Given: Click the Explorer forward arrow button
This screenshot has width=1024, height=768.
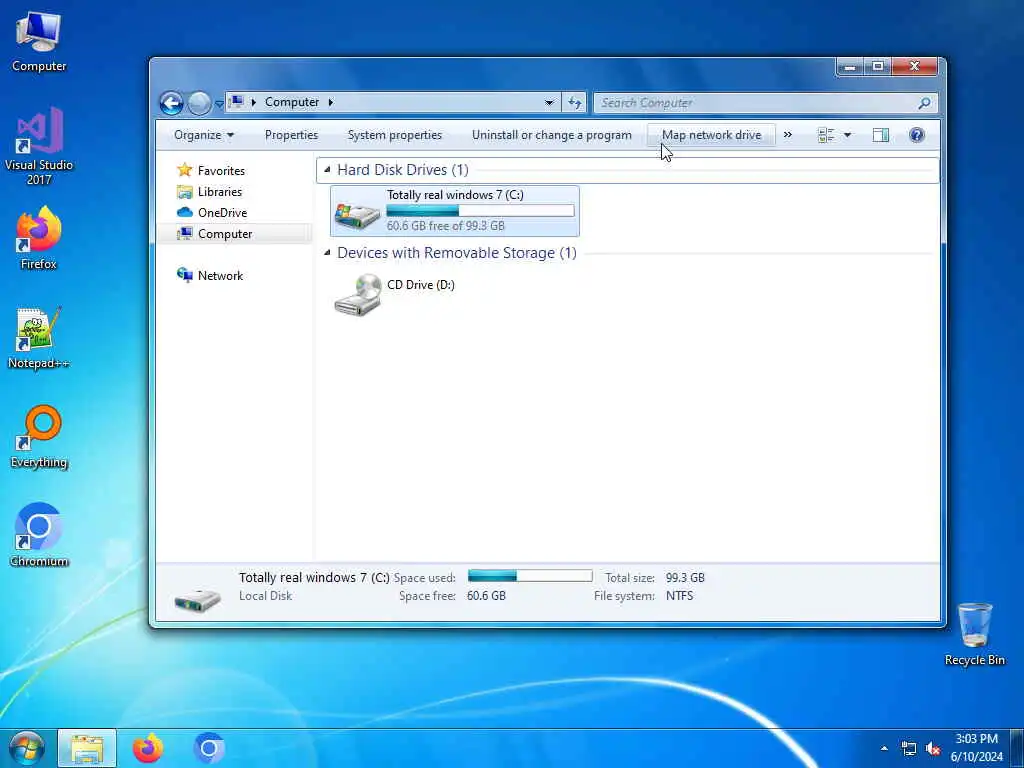Looking at the screenshot, I should (x=199, y=103).
